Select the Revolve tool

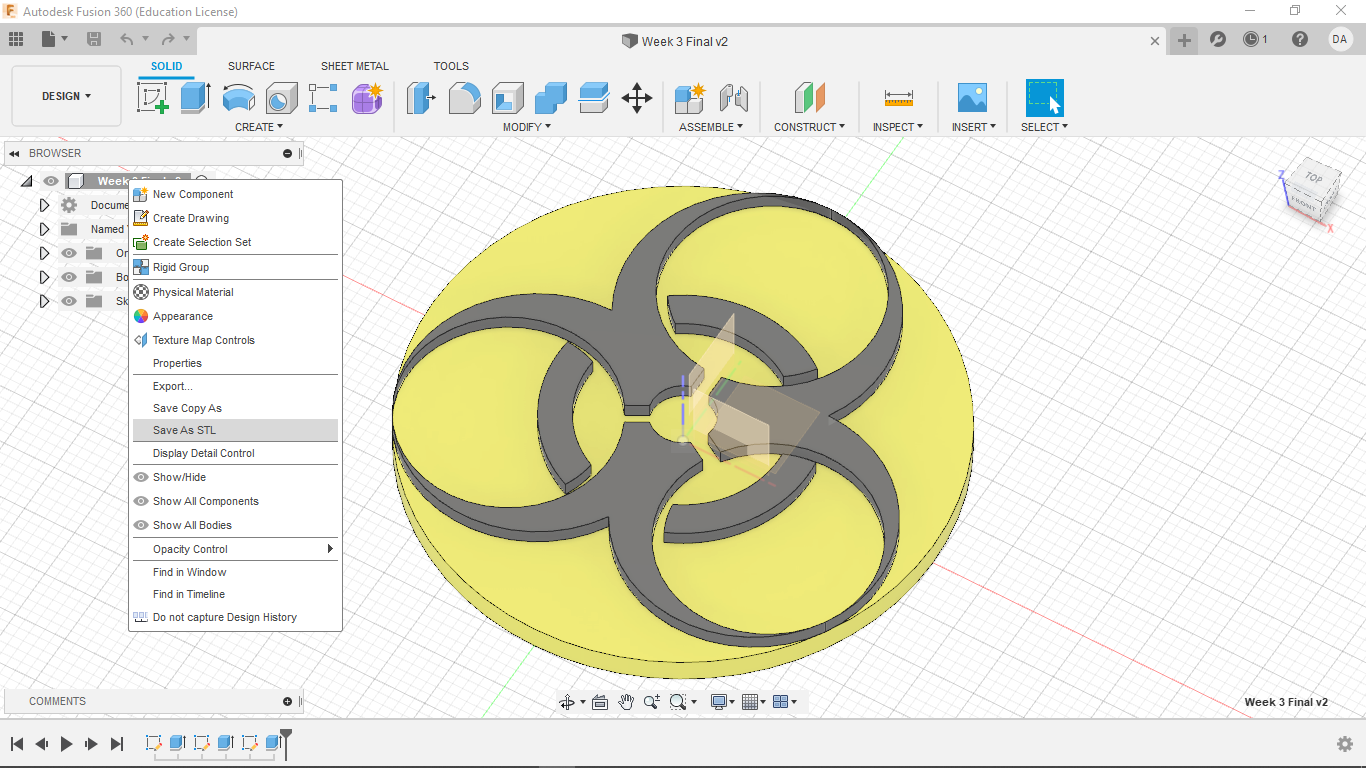click(x=238, y=98)
